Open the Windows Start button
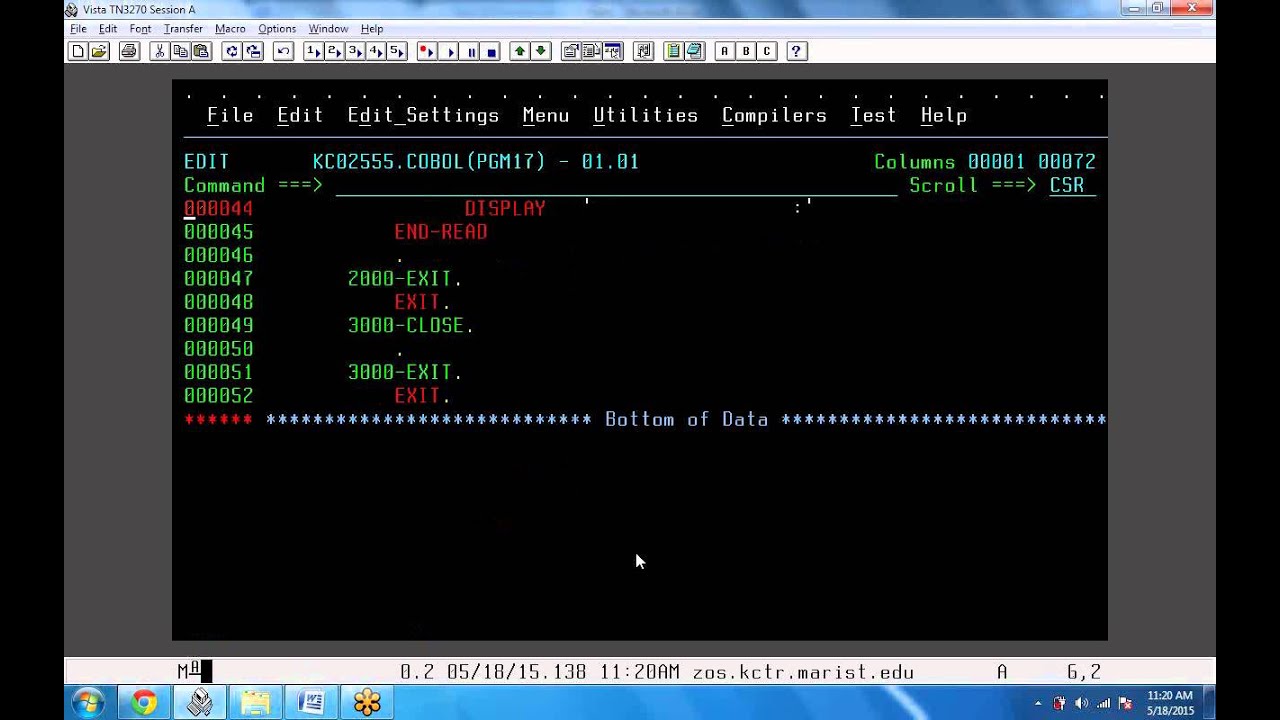Viewport: 1280px width, 720px height. (x=88, y=703)
